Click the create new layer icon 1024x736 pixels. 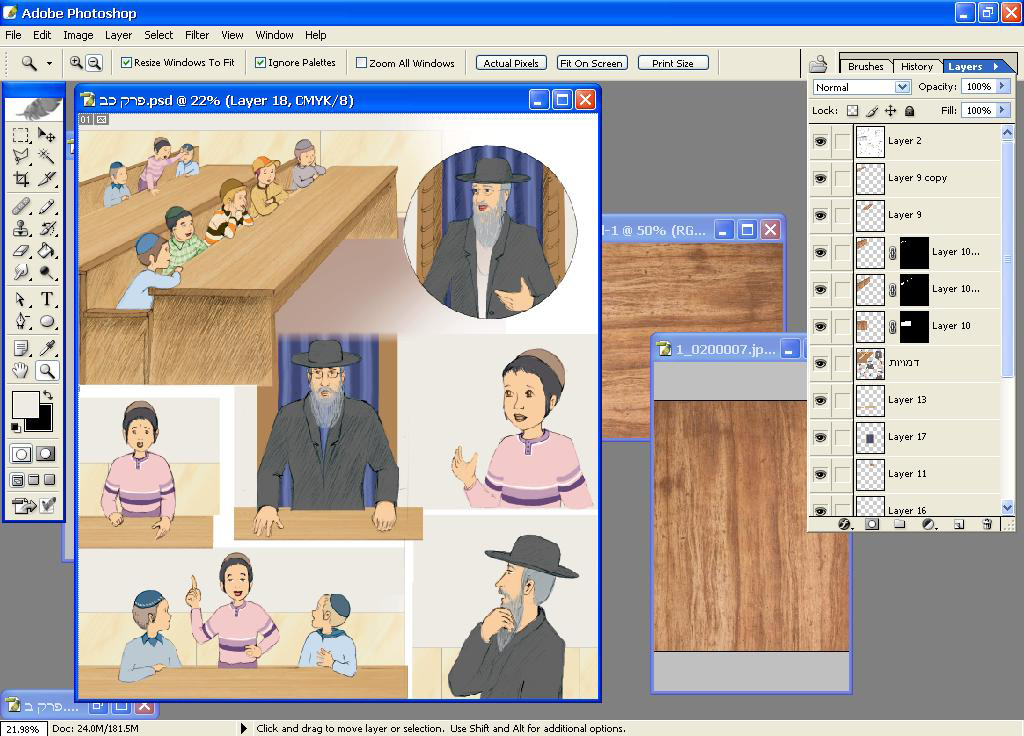958,524
